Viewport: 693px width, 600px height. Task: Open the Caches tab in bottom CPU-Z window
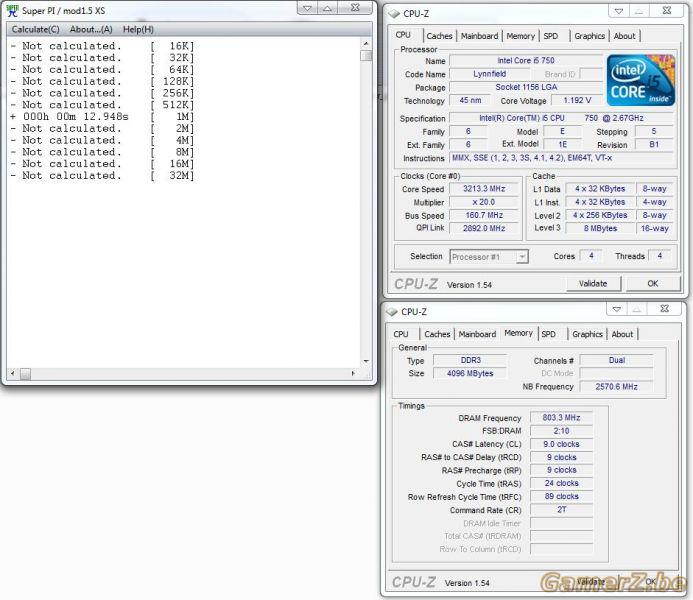pyautogui.click(x=437, y=334)
